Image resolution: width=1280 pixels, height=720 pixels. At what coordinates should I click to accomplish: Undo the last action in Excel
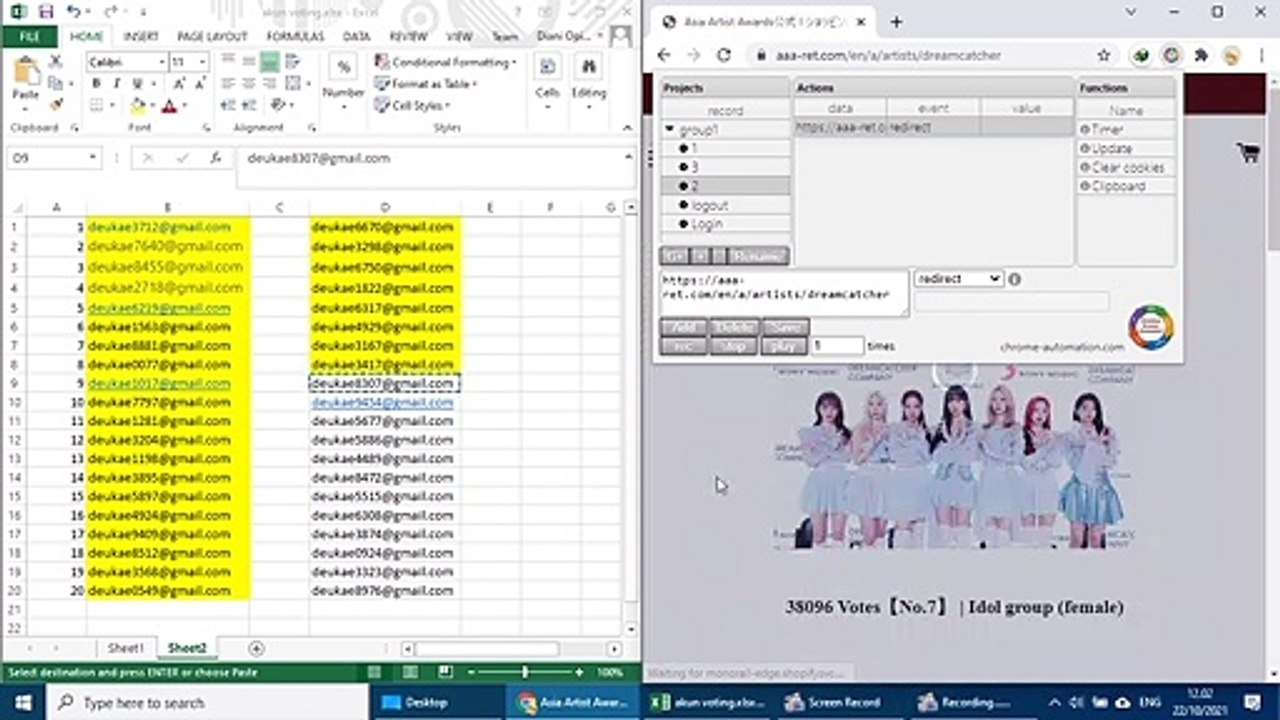[x=73, y=12]
